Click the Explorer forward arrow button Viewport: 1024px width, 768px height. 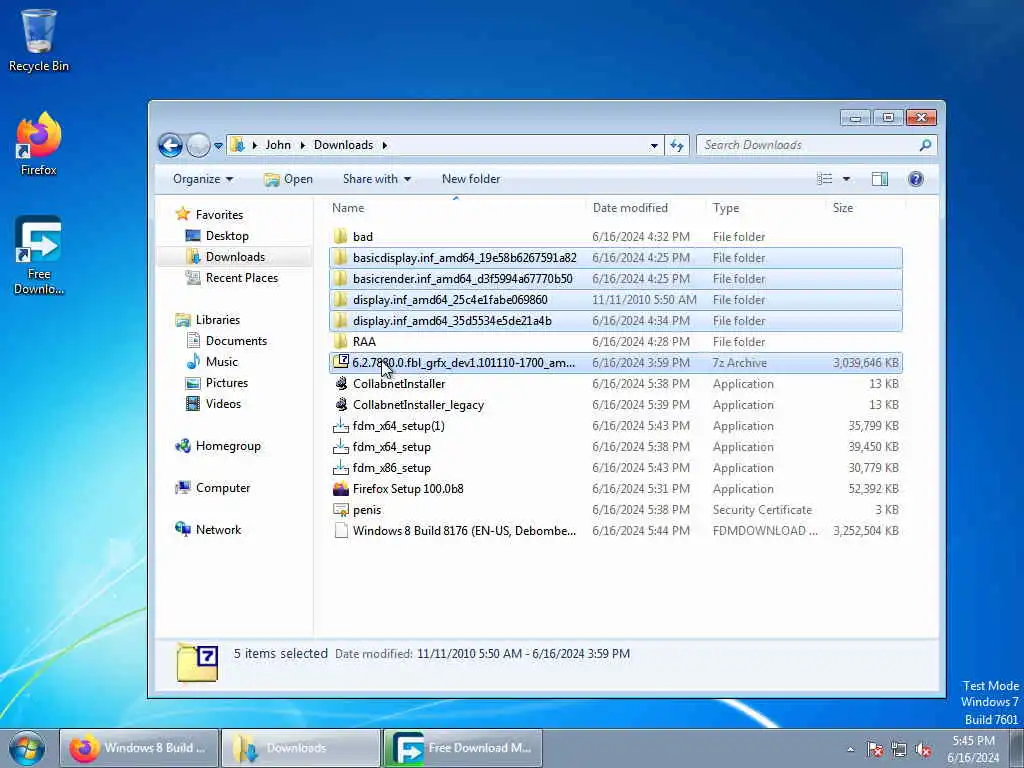198,145
